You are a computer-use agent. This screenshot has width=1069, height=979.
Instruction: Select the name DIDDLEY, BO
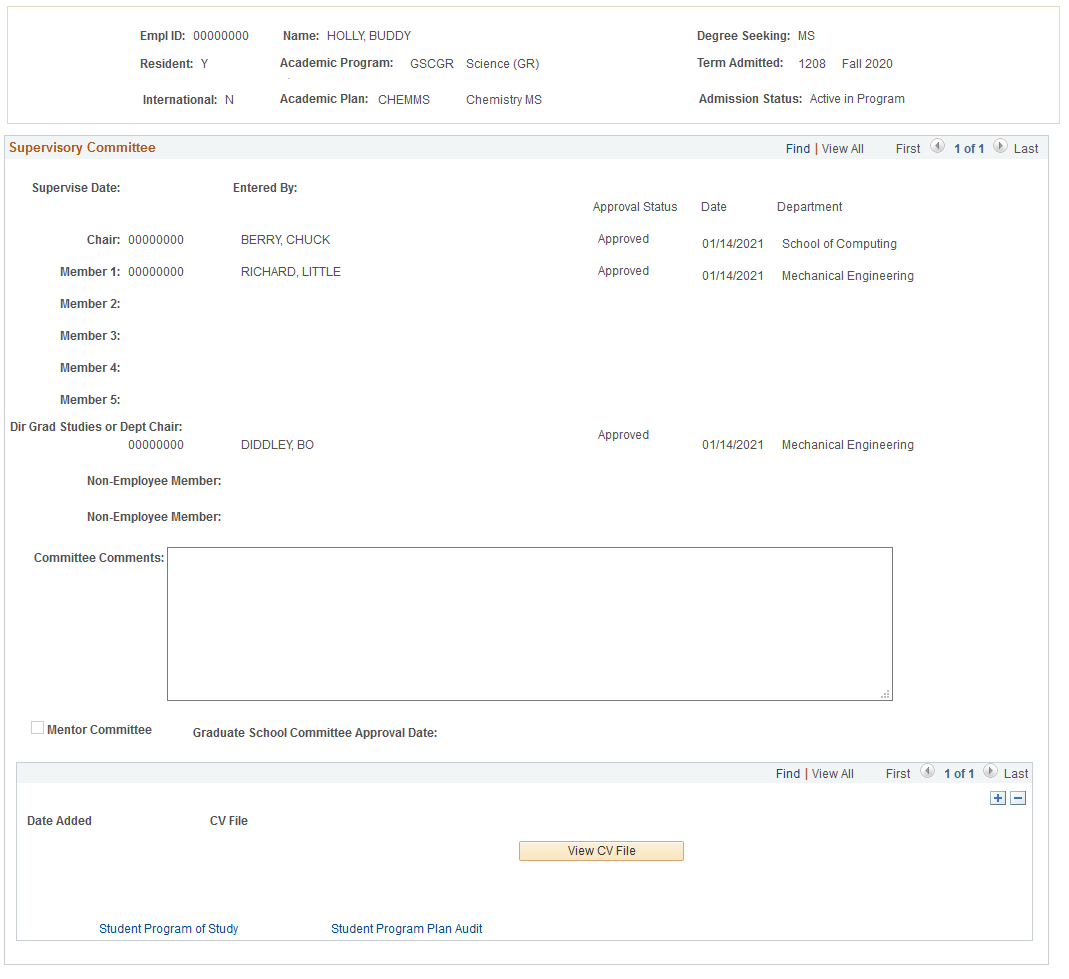point(277,445)
